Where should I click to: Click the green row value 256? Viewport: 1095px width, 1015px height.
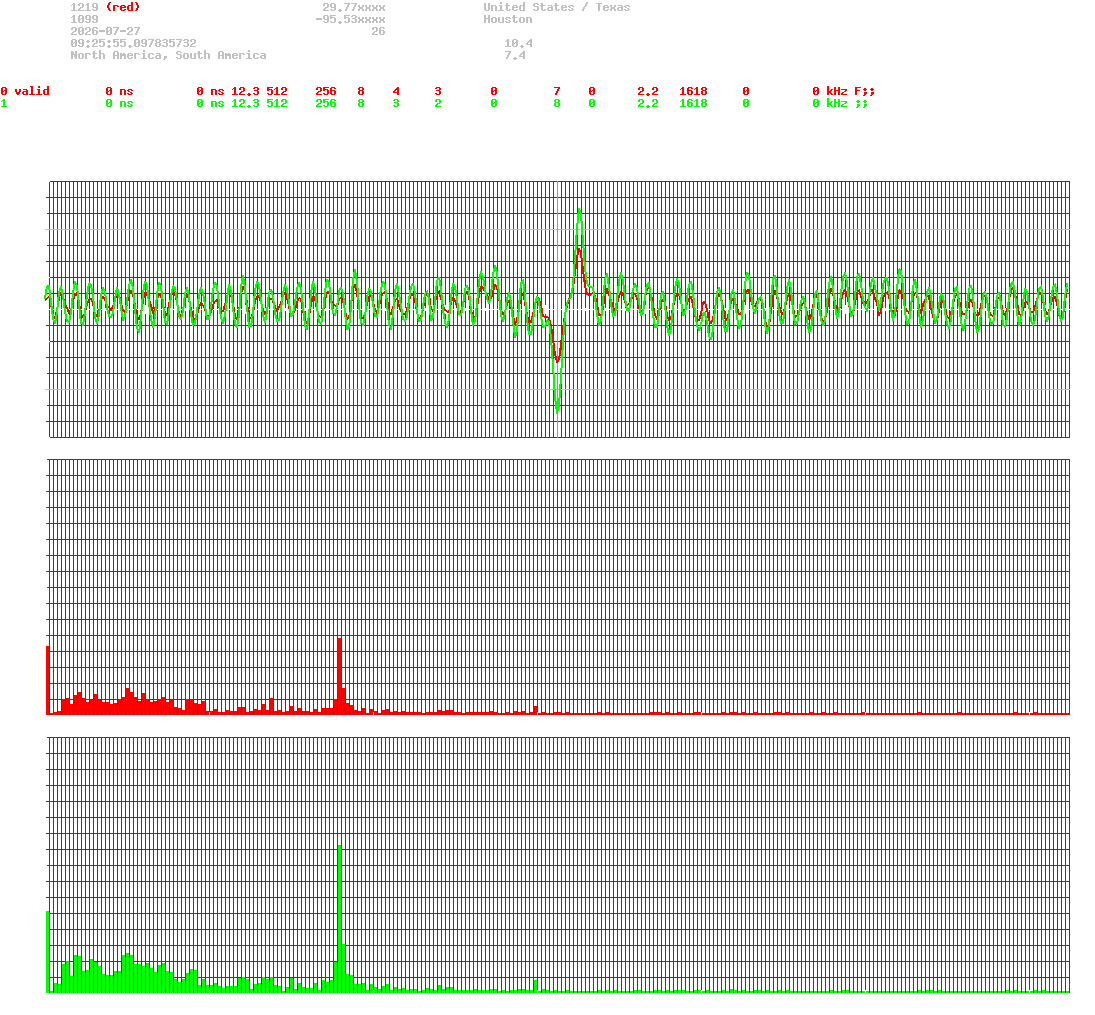point(325,103)
